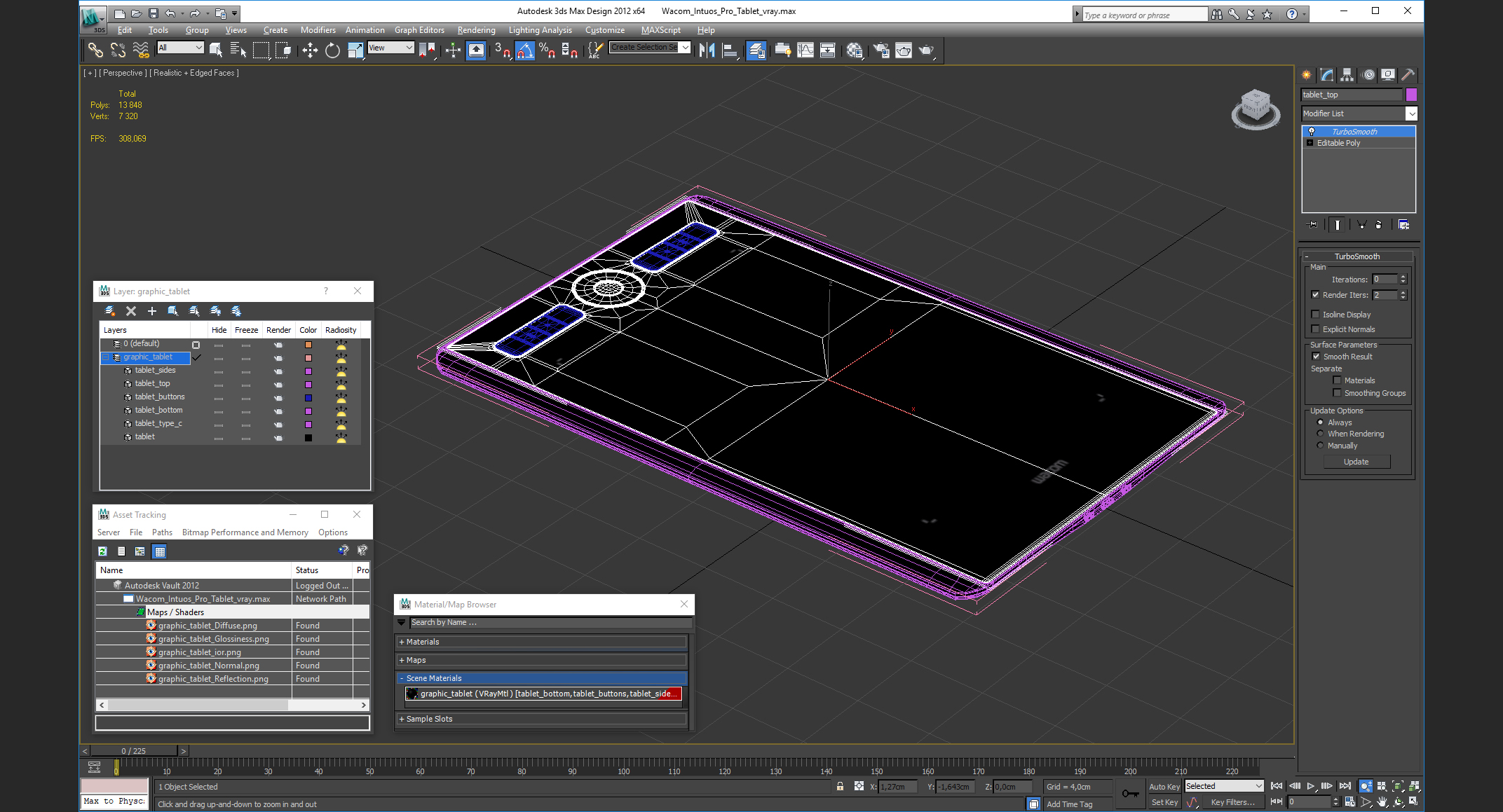Activate the Select and Rotate tool
Viewport: 1503px width, 812px height.
(x=332, y=50)
